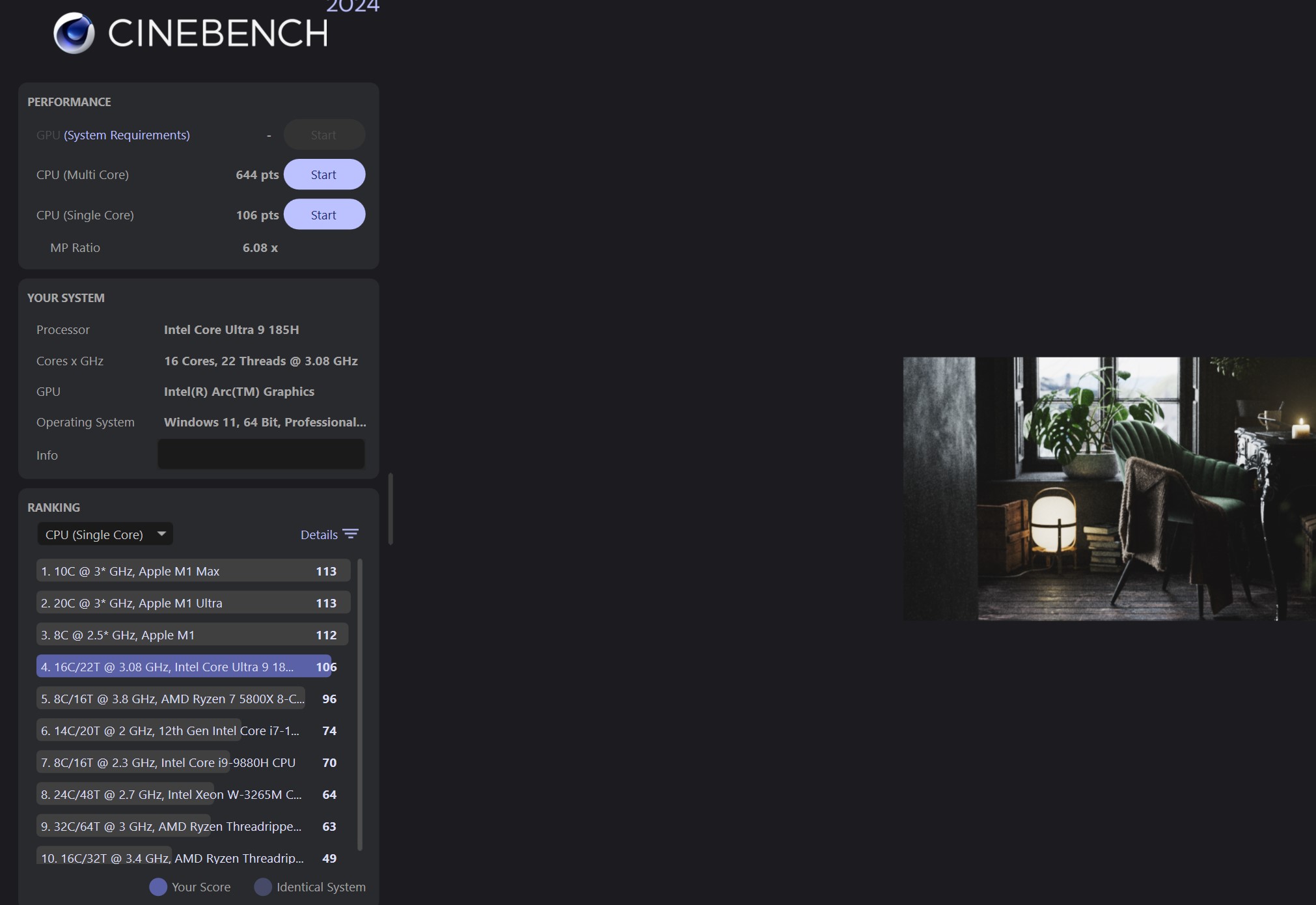Click the Cinebench logo icon

[74, 33]
